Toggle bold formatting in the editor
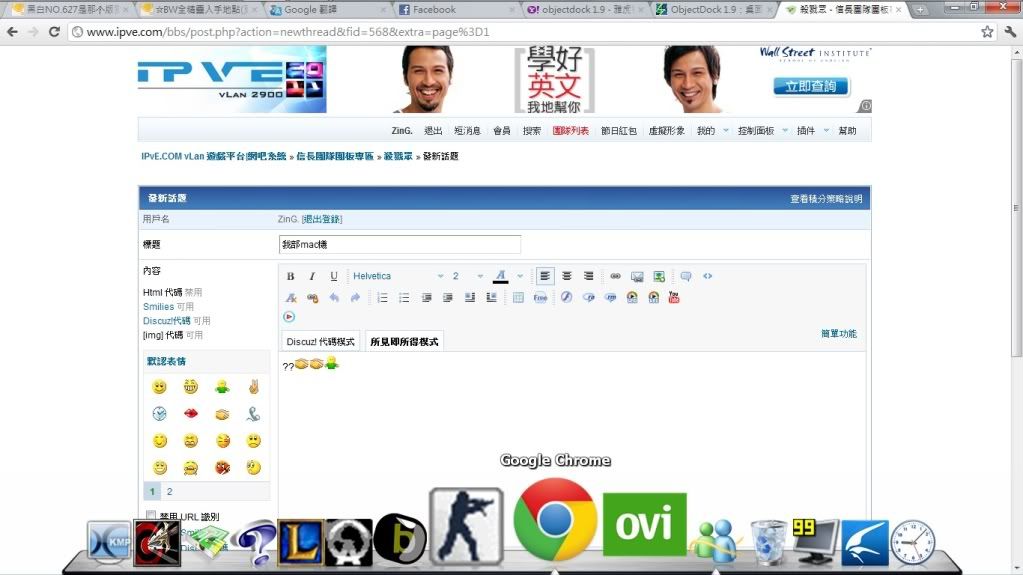Viewport: 1023px width, 575px height. tap(291, 276)
